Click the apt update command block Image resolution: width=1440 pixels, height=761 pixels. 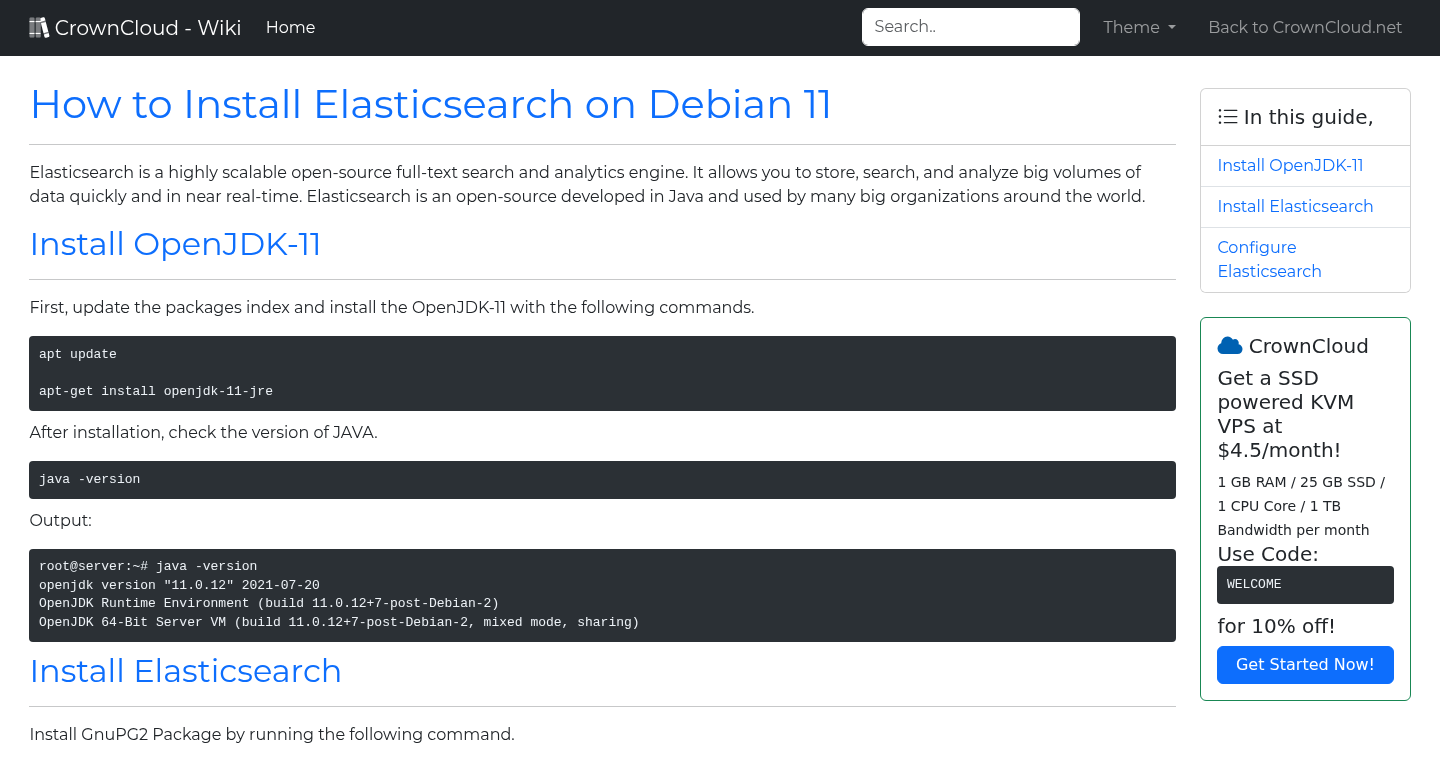(x=602, y=373)
